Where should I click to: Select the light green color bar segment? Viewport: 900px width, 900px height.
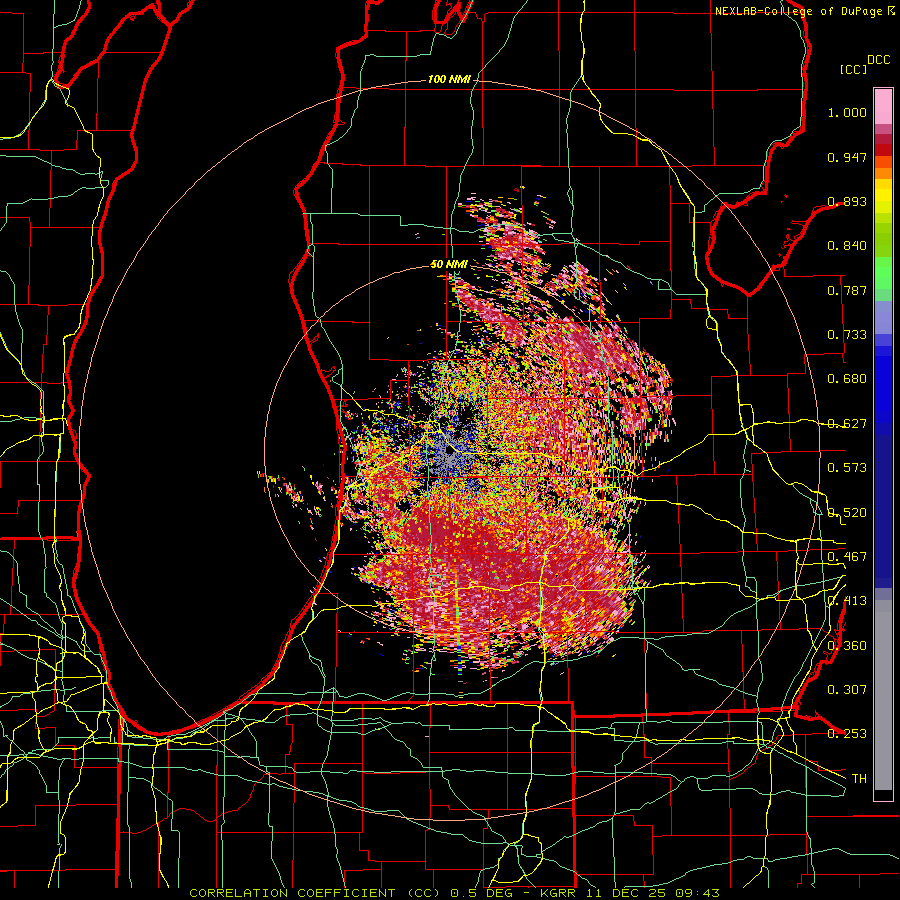(x=883, y=273)
